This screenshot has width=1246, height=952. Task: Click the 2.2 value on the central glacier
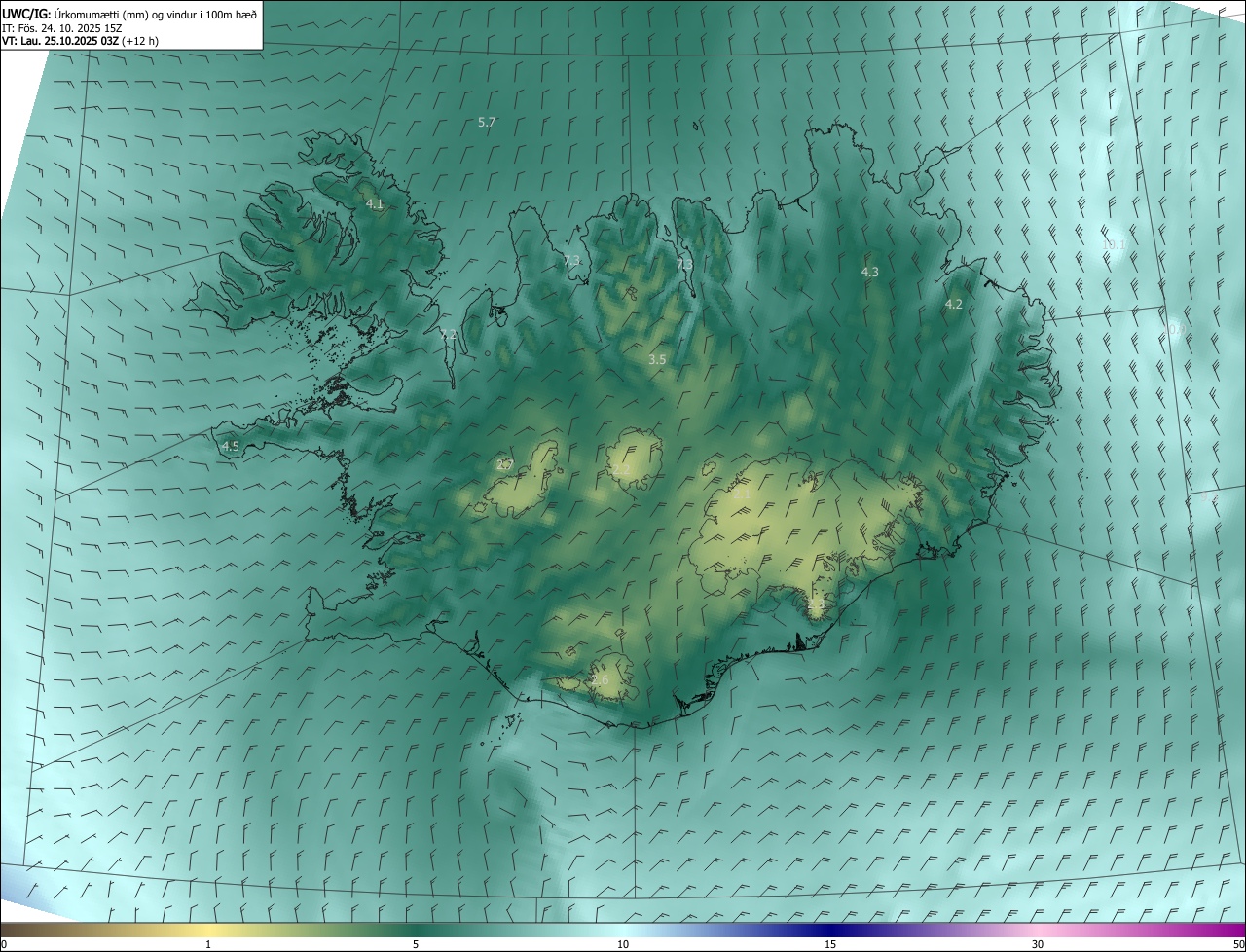point(621,469)
